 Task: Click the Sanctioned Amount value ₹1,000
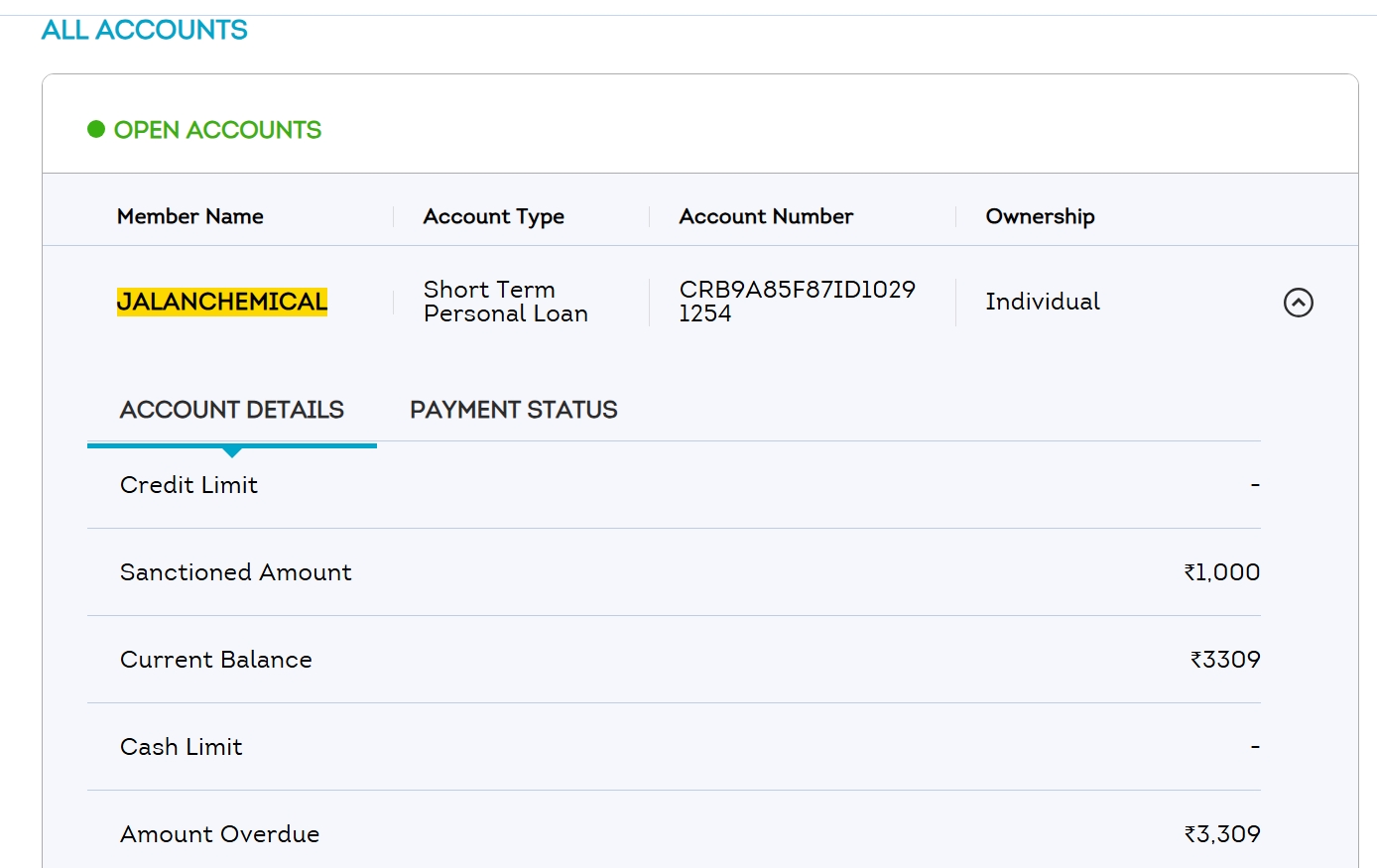(x=1221, y=572)
